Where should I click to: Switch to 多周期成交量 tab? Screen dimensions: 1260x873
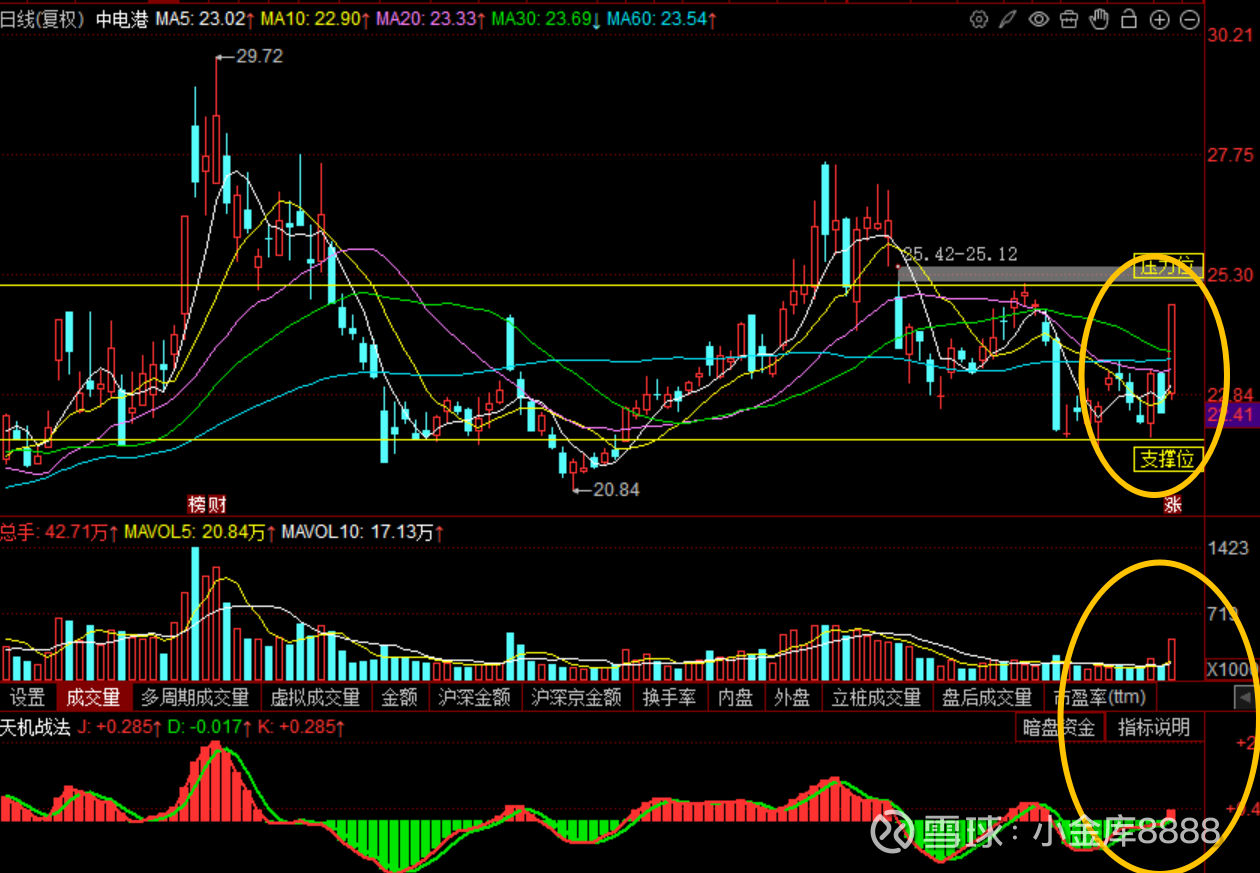pos(195,697)
